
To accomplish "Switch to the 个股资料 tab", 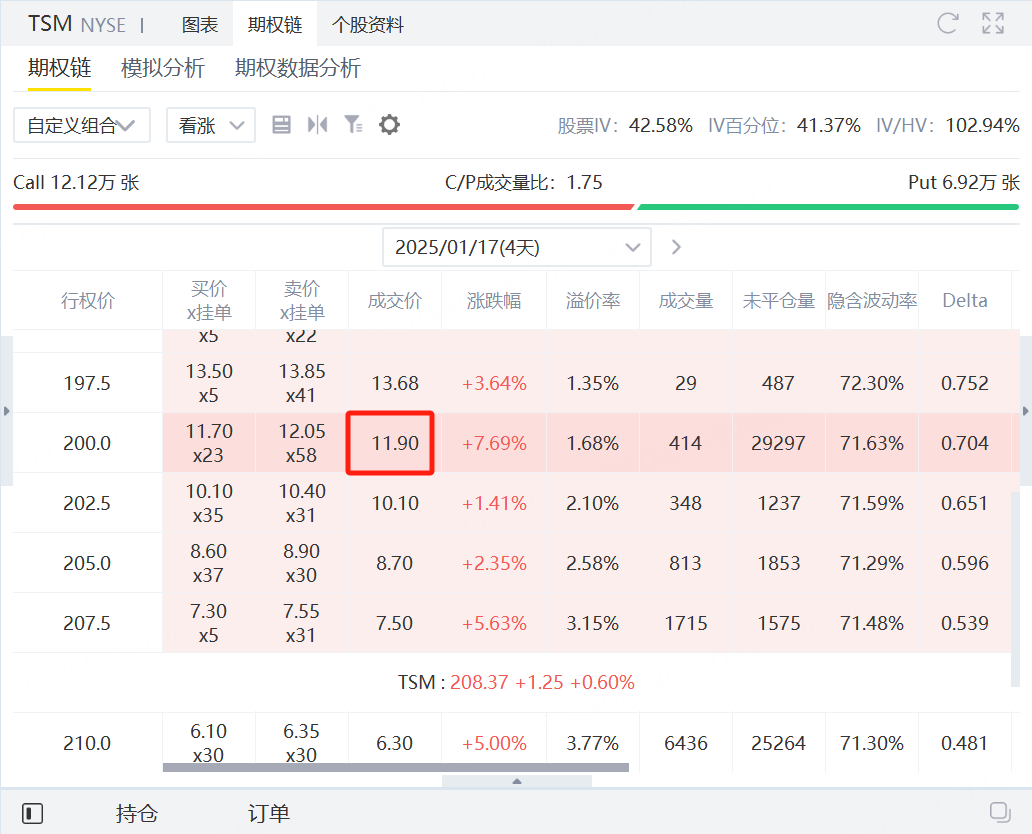I will click(368, 25).
